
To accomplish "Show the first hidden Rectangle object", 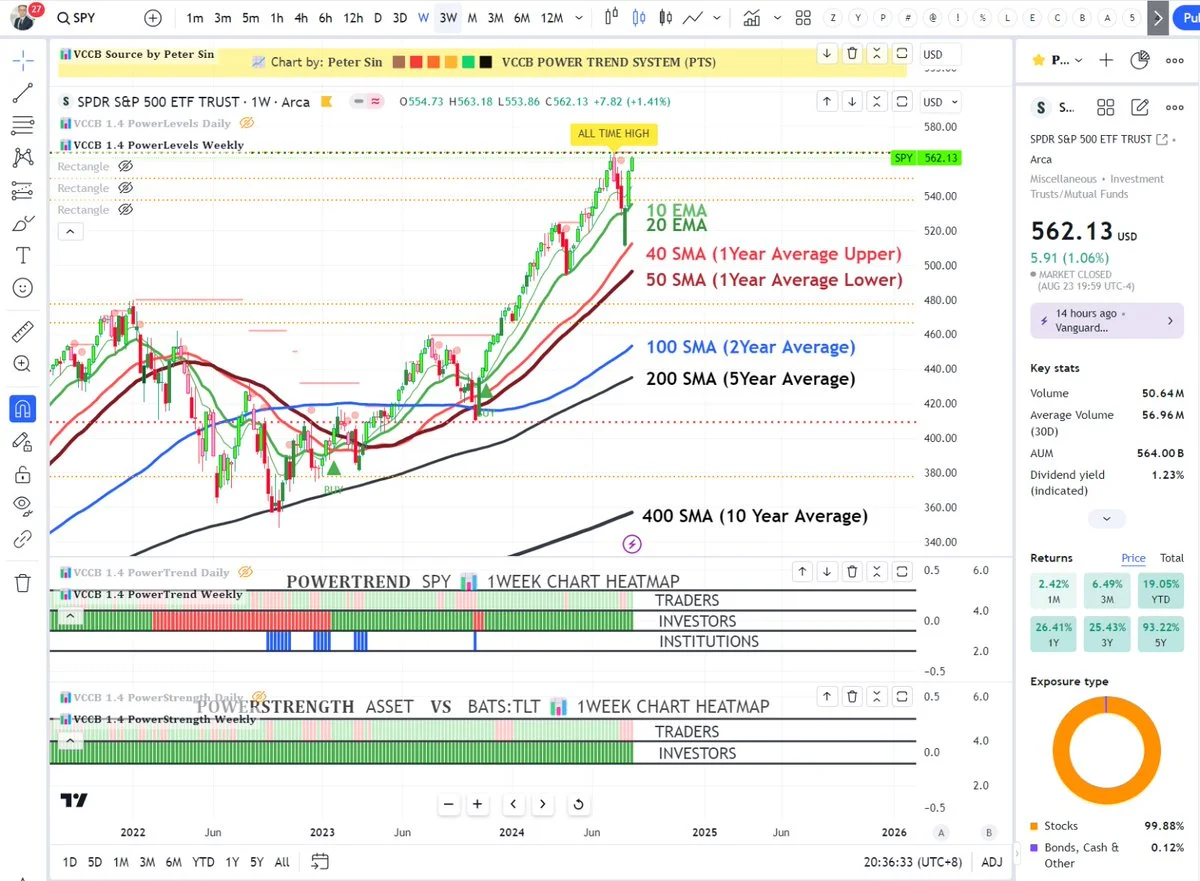I will point(125,166).
